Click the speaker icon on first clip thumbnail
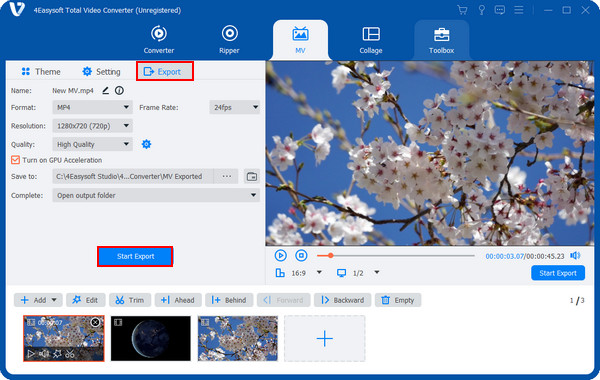The image size is (600, 380). [44, 354]
